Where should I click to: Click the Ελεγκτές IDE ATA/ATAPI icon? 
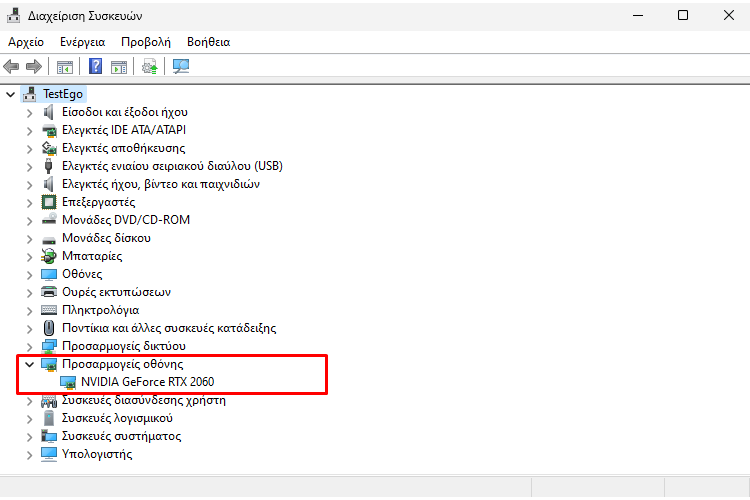click(x=49, y=130)
